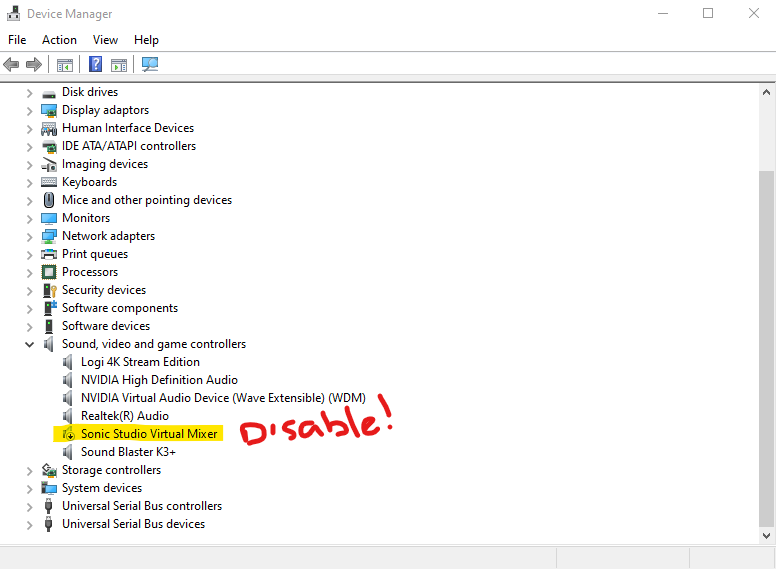Click the Disk drives category icon
The width and height of the screenshot is (776, 569).
[x=49, y=94]
